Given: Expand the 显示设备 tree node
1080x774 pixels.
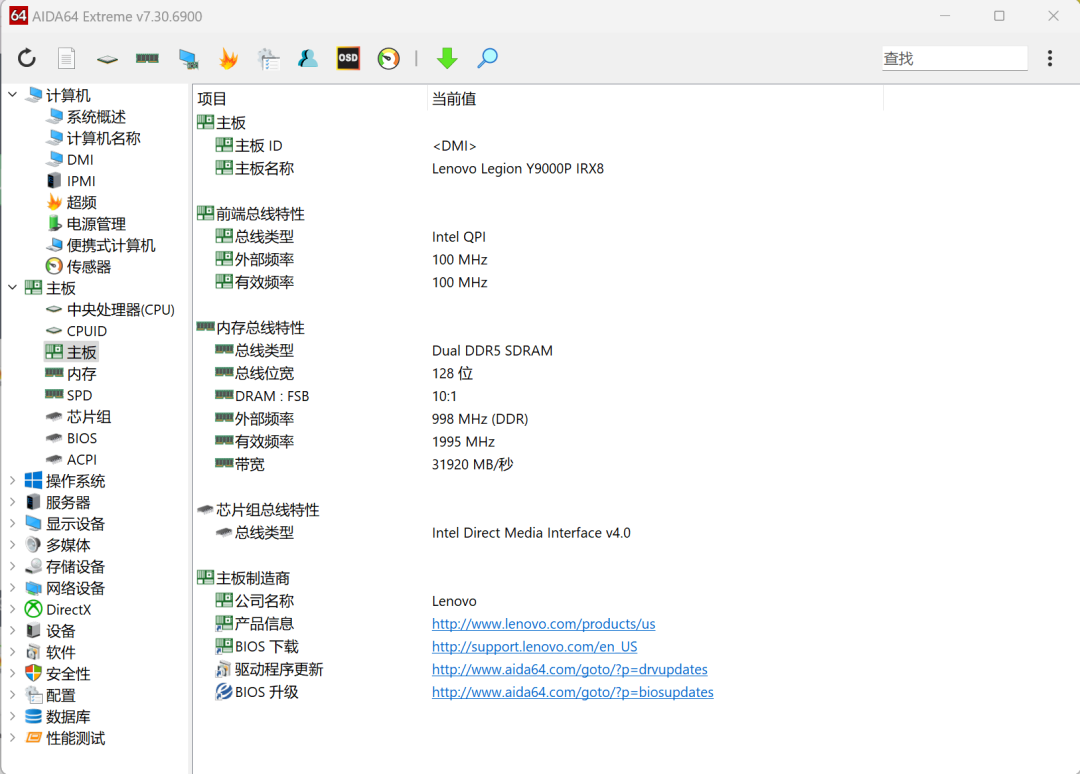Looking at the screenshot, I should point(12,523).
